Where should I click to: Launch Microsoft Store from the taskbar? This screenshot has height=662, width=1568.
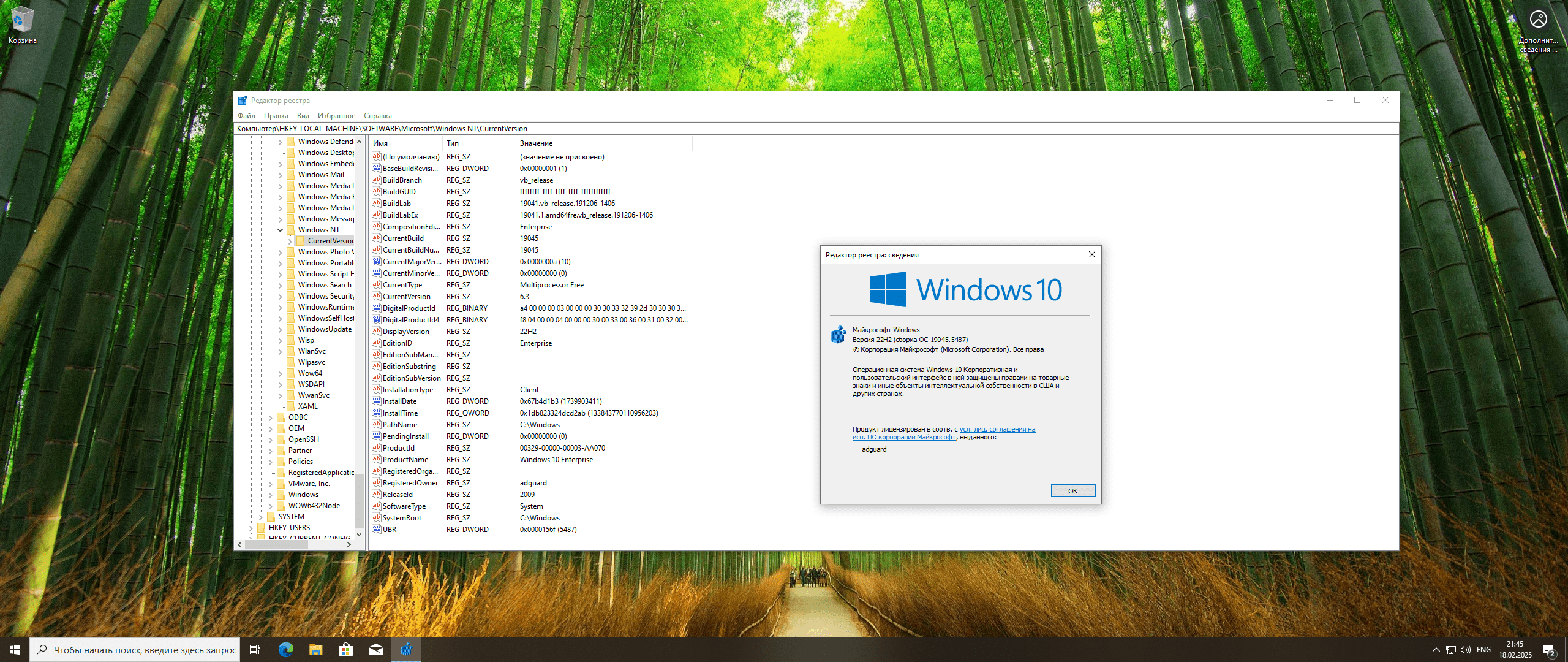[x=346, y=650]
